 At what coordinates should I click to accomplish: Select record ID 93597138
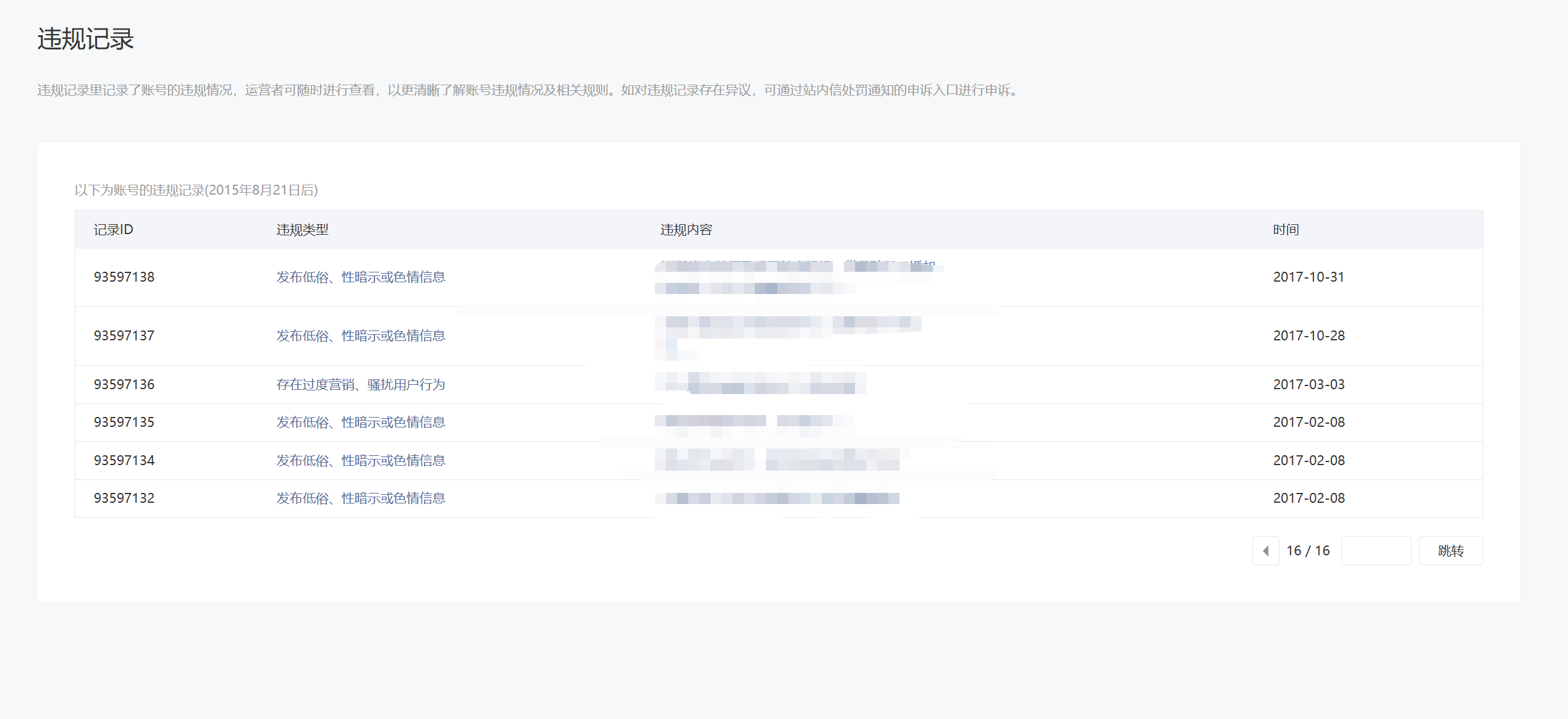tap(124, 277)
